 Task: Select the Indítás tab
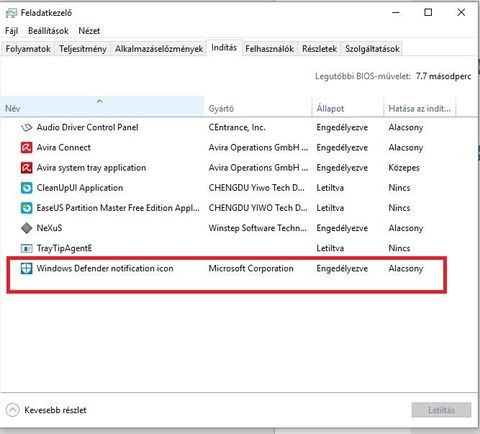tap(224, 48)
